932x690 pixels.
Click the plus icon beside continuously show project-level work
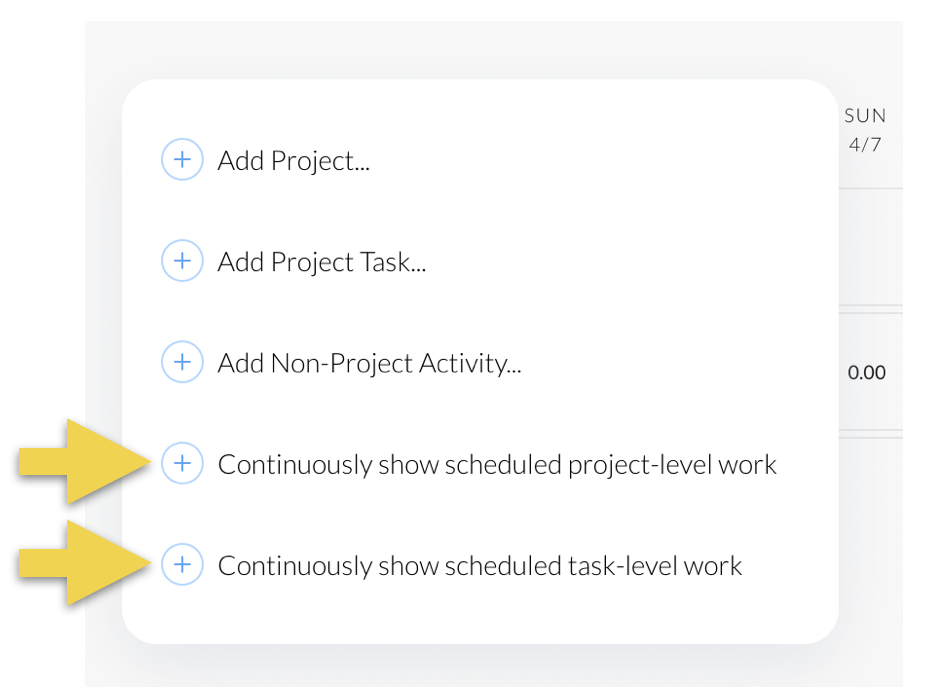tap(182, 463)
